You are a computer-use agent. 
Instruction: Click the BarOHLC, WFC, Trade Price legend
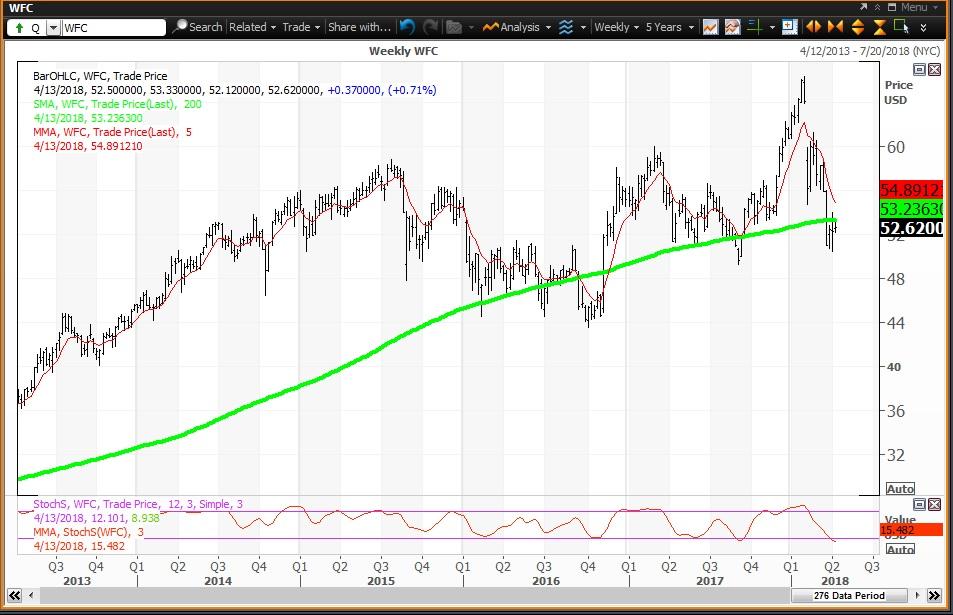tap(100, 76)
